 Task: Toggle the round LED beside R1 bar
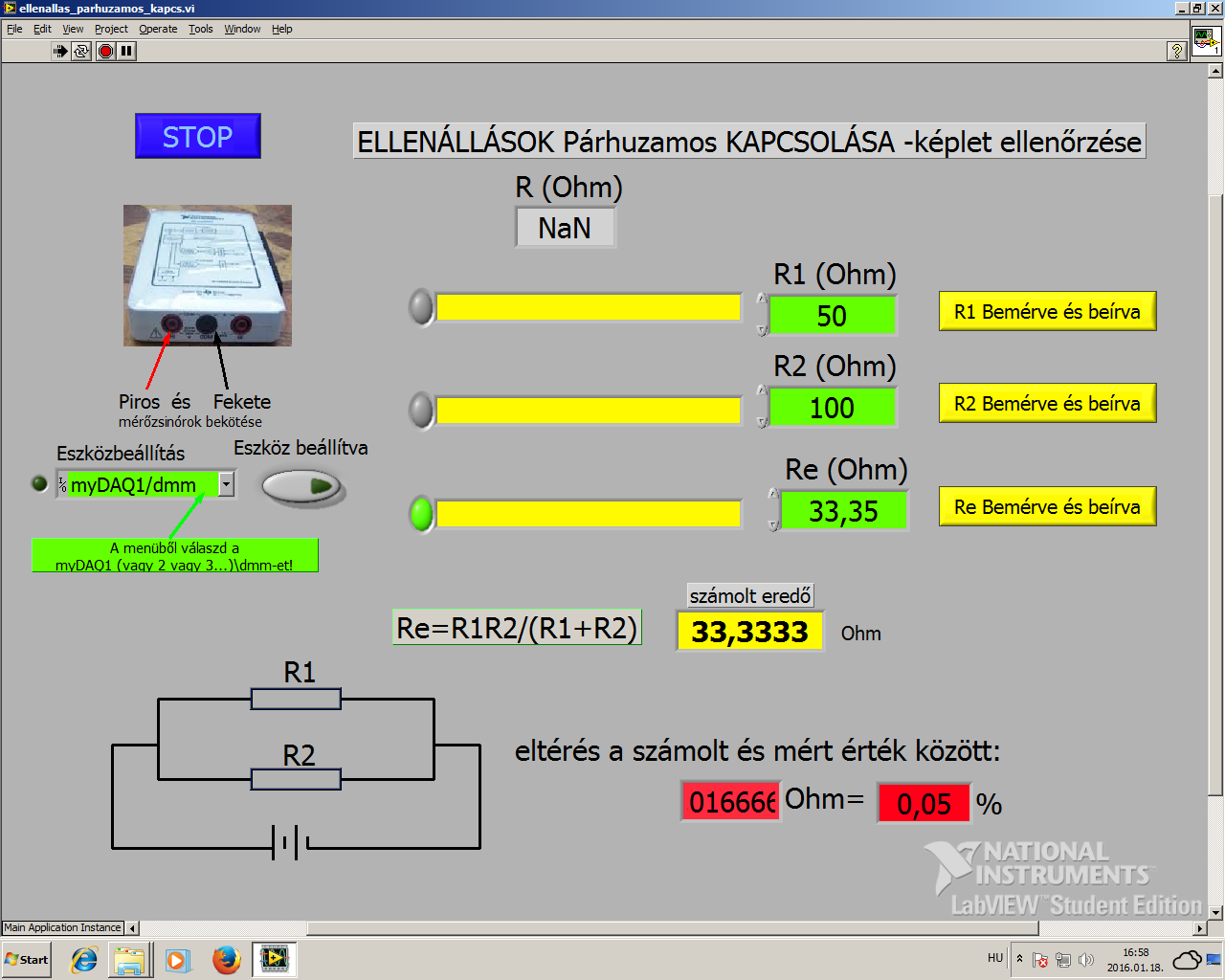point(421,307)
